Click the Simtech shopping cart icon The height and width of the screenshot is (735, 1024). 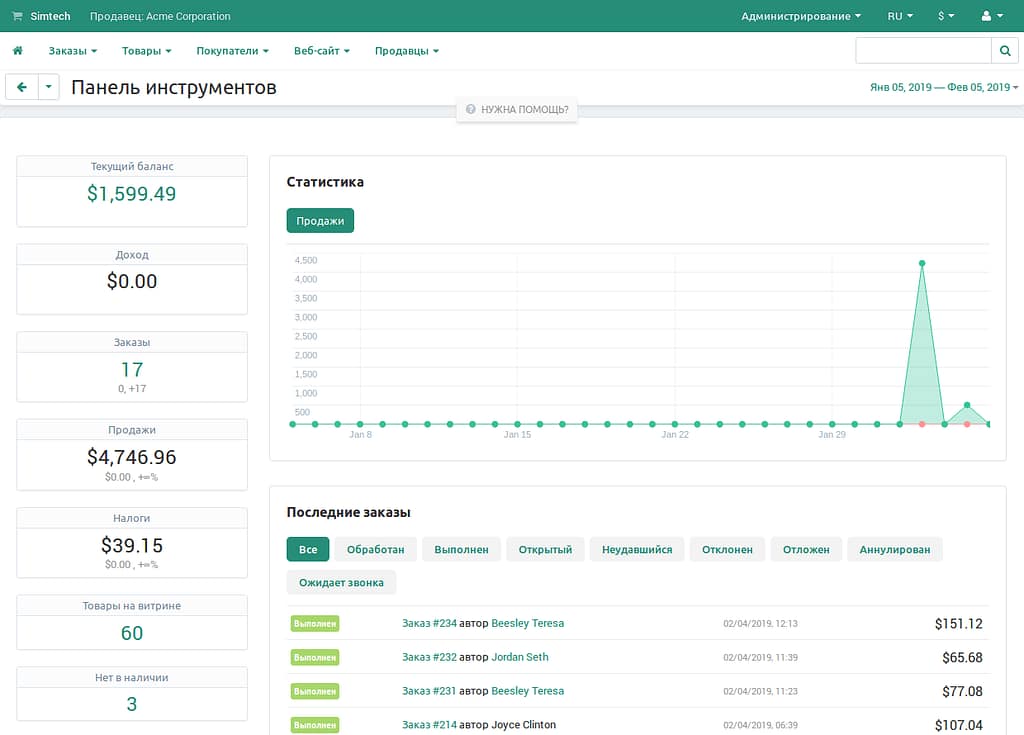tap(17, 17)
